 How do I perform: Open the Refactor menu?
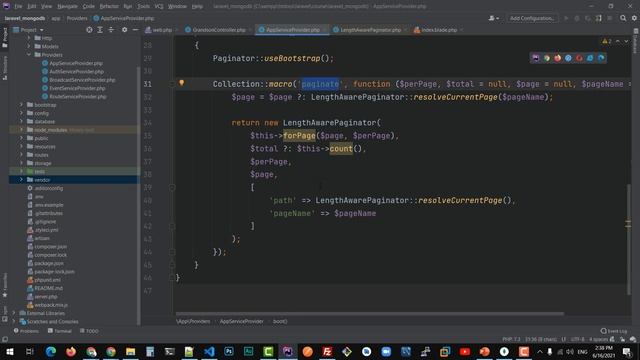pyautogui.click(x=109, y=6)
